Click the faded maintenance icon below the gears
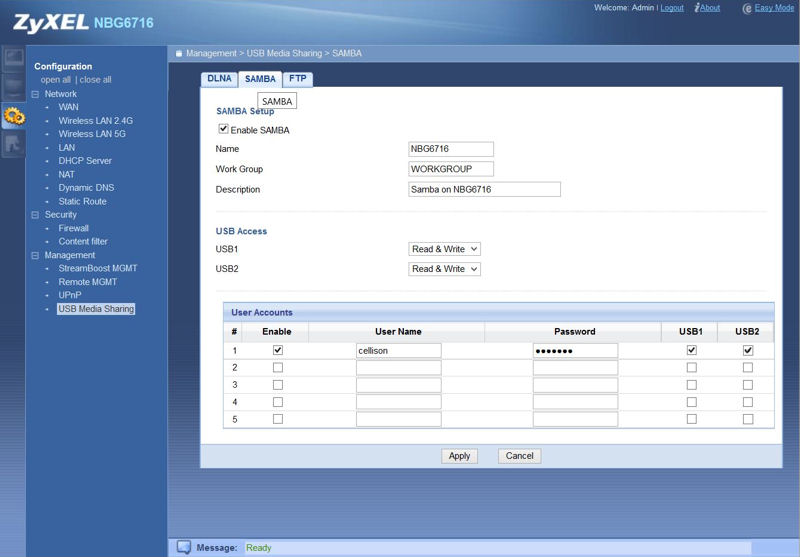The width and height of the screenshot is (800, 557). click(14, 144)
